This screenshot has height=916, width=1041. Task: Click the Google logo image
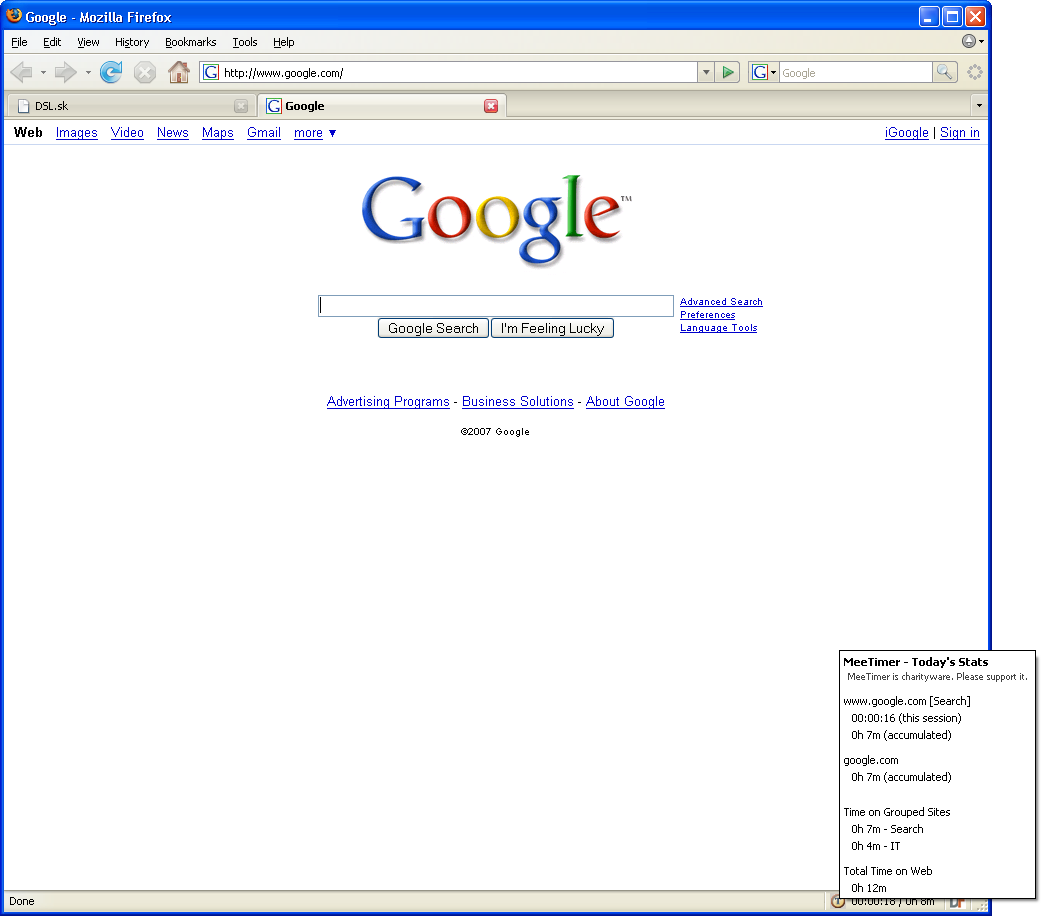(497, 220)
